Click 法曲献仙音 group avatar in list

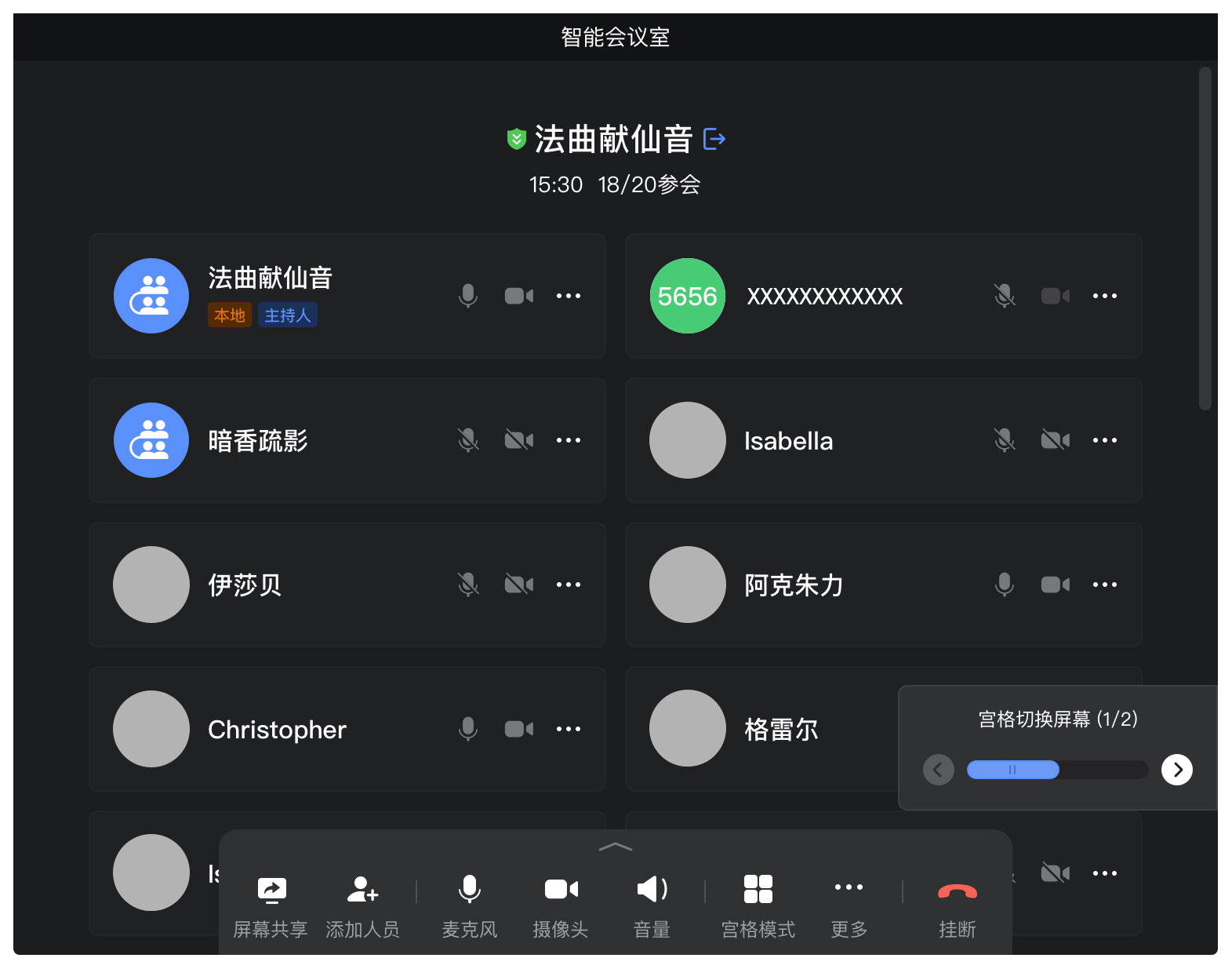pos(151,296)
